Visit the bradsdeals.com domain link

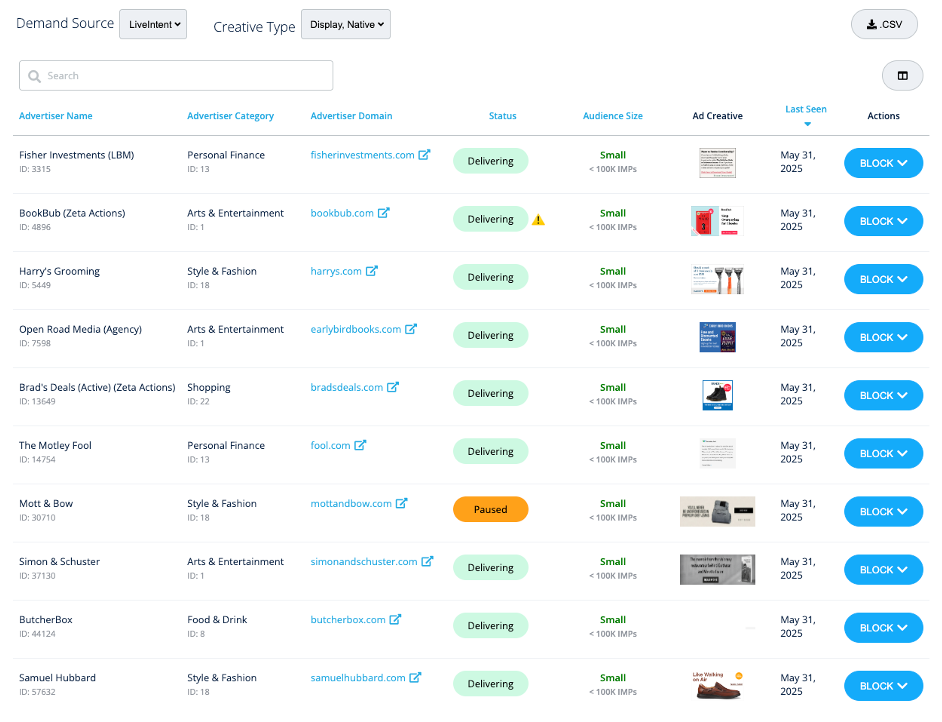[x=346, y=387]
